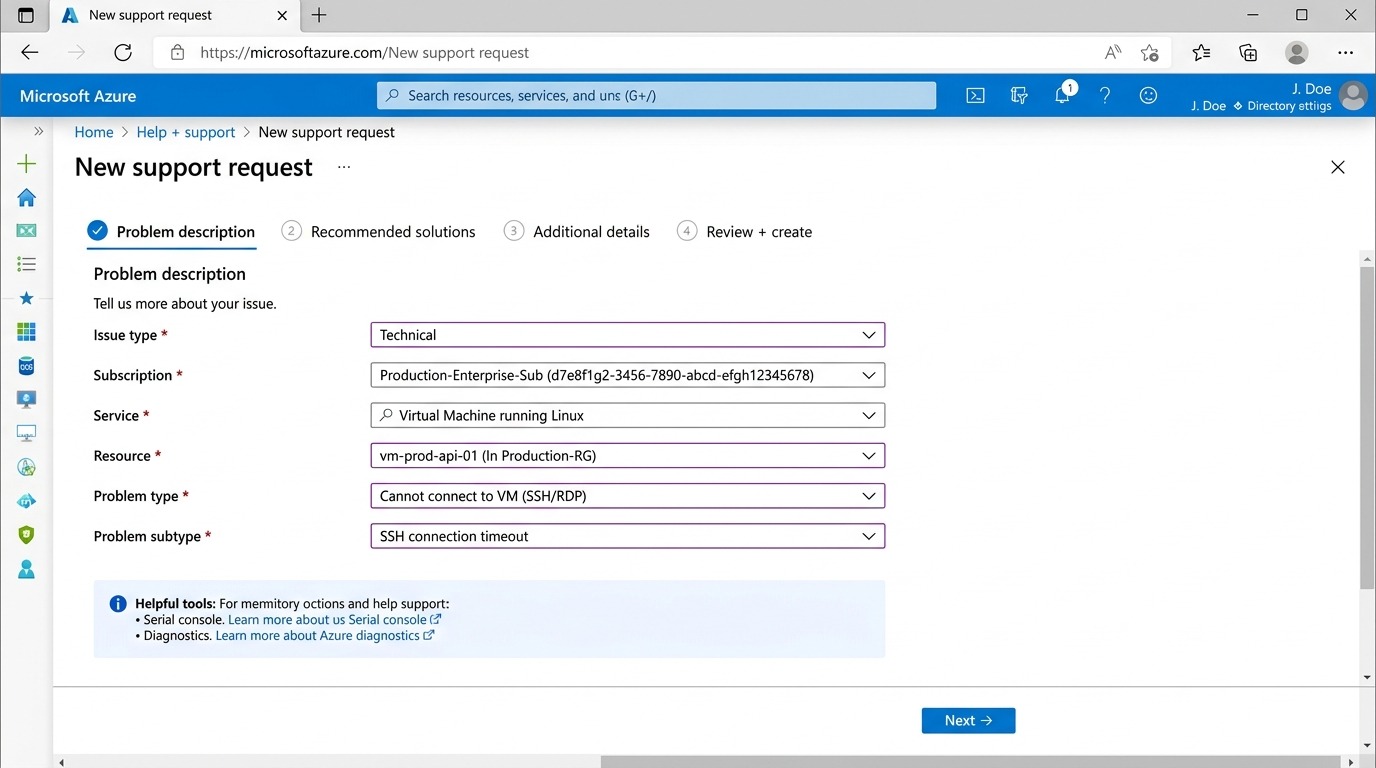Open the Problem subtype dropdown SSH connection timeout

point(627,536)
